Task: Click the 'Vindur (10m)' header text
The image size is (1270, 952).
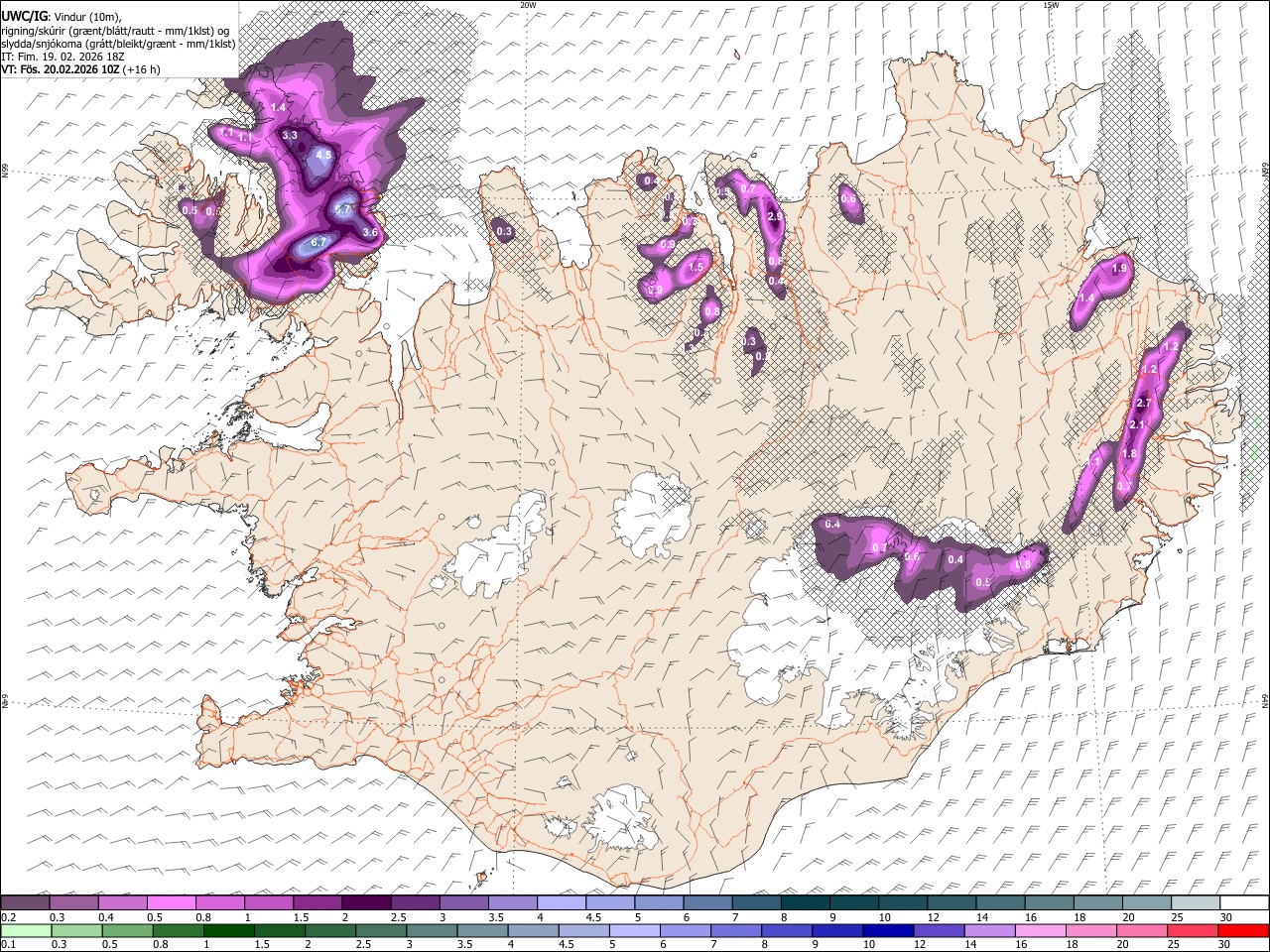Action: [x=87, y=17]
